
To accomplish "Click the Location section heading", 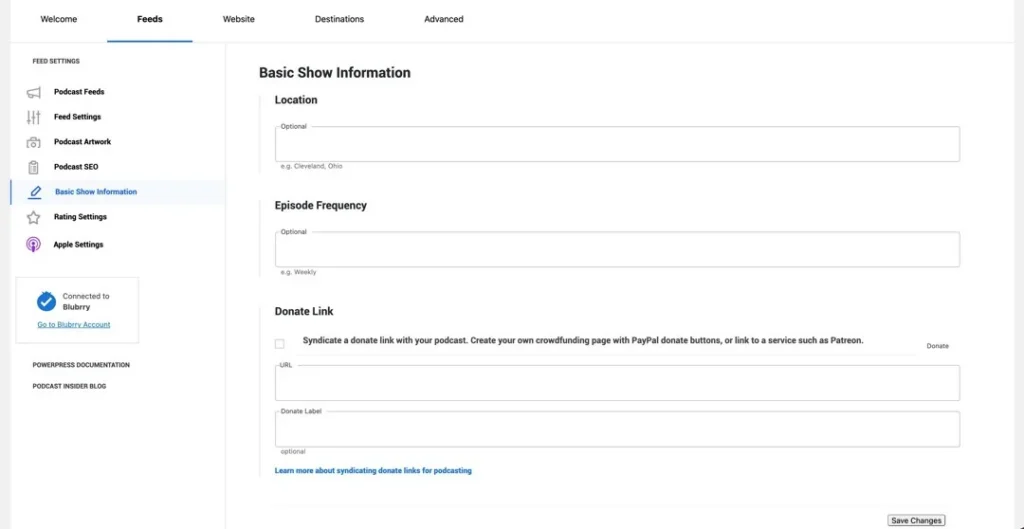I will point(296,100).
